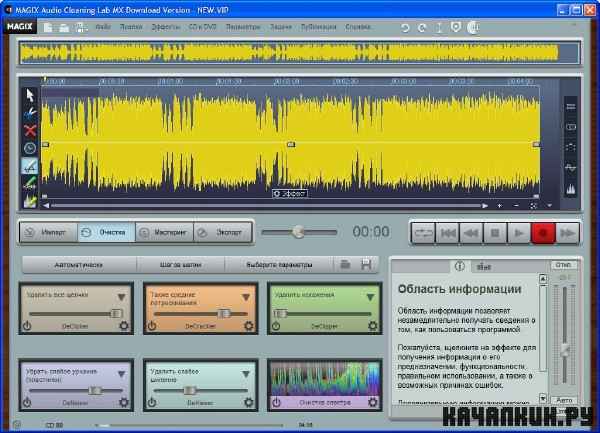Switch to the Импорт tab
Screen dimensions: 600x433
49,232
